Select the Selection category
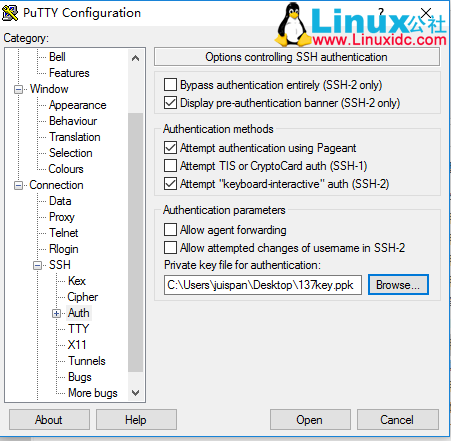 71,153
